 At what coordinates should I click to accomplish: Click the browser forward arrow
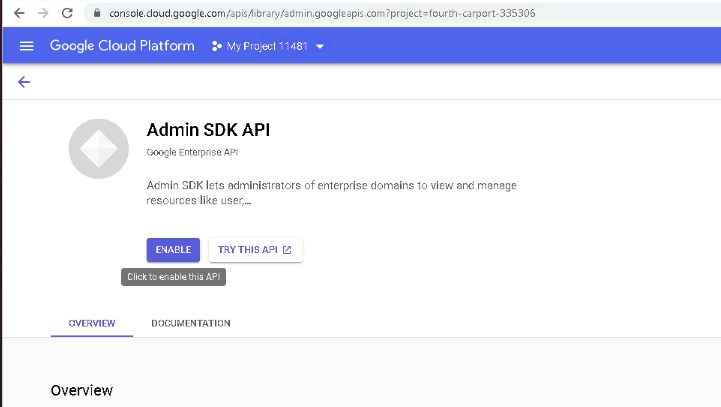click(43, 13)
